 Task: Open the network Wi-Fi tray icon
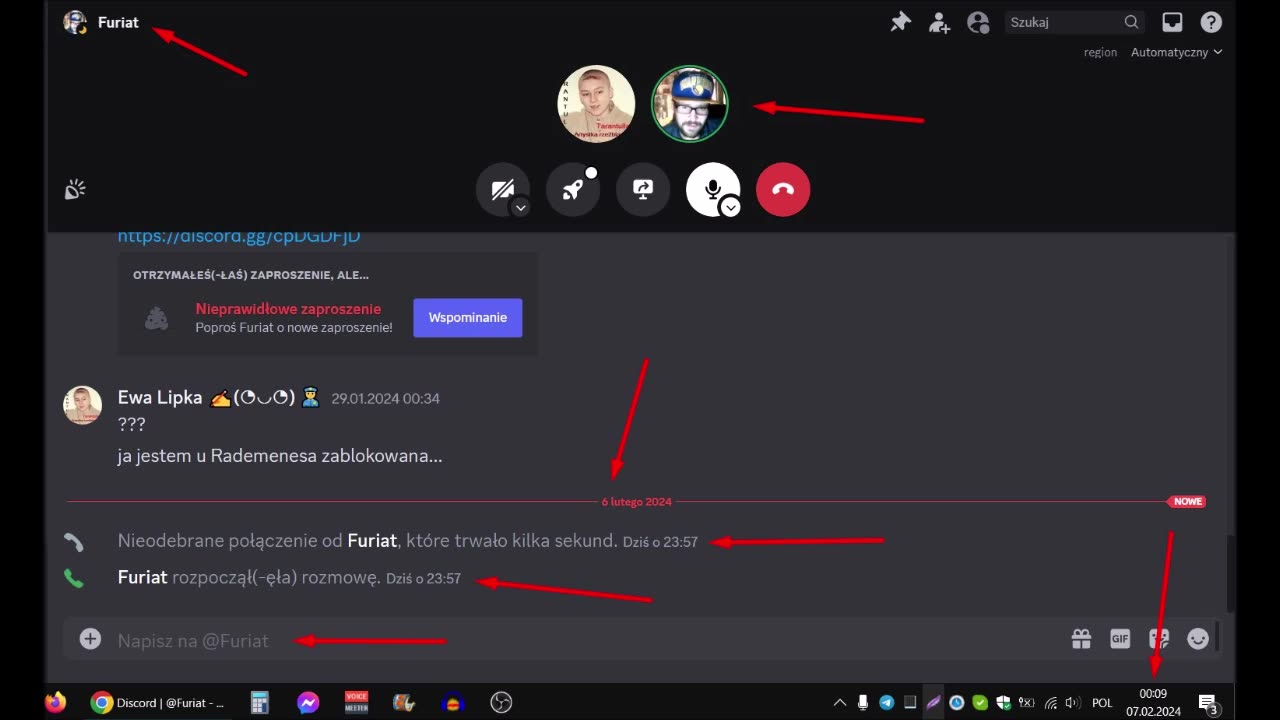tap(1051, 703)
